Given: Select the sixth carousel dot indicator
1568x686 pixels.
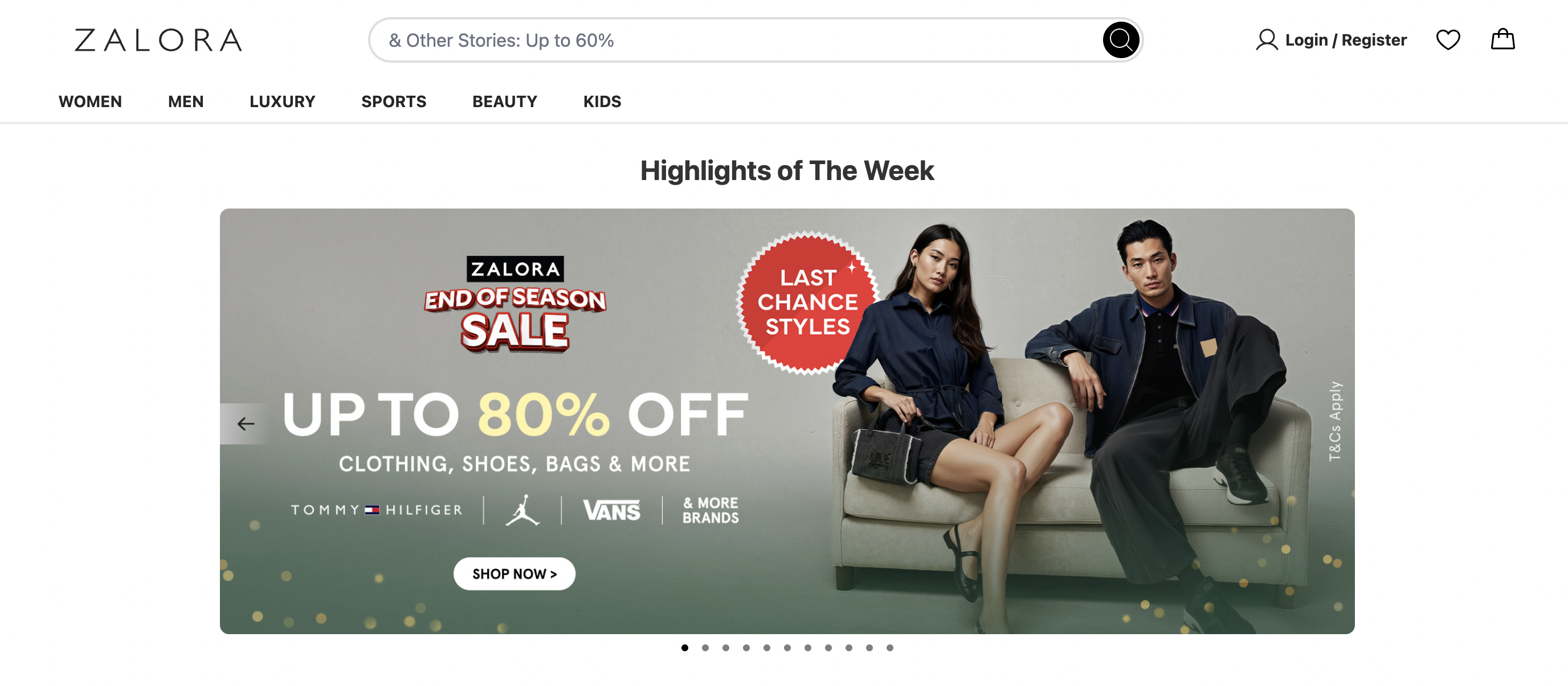Looking at the screenshot, I should [787, 648].
